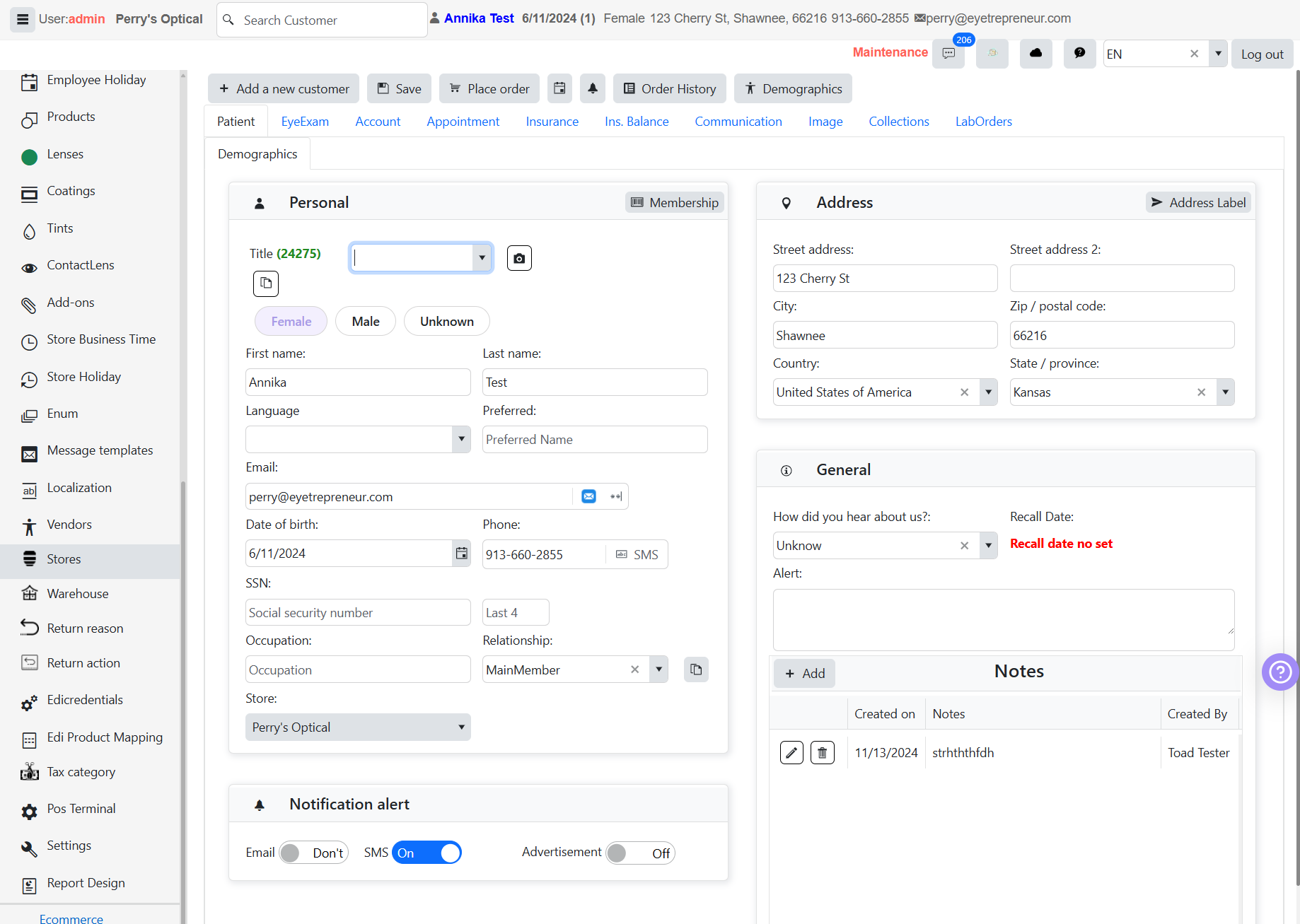Turn off the SMS notification switch
1300x924 pixels.
pos(426,853)
